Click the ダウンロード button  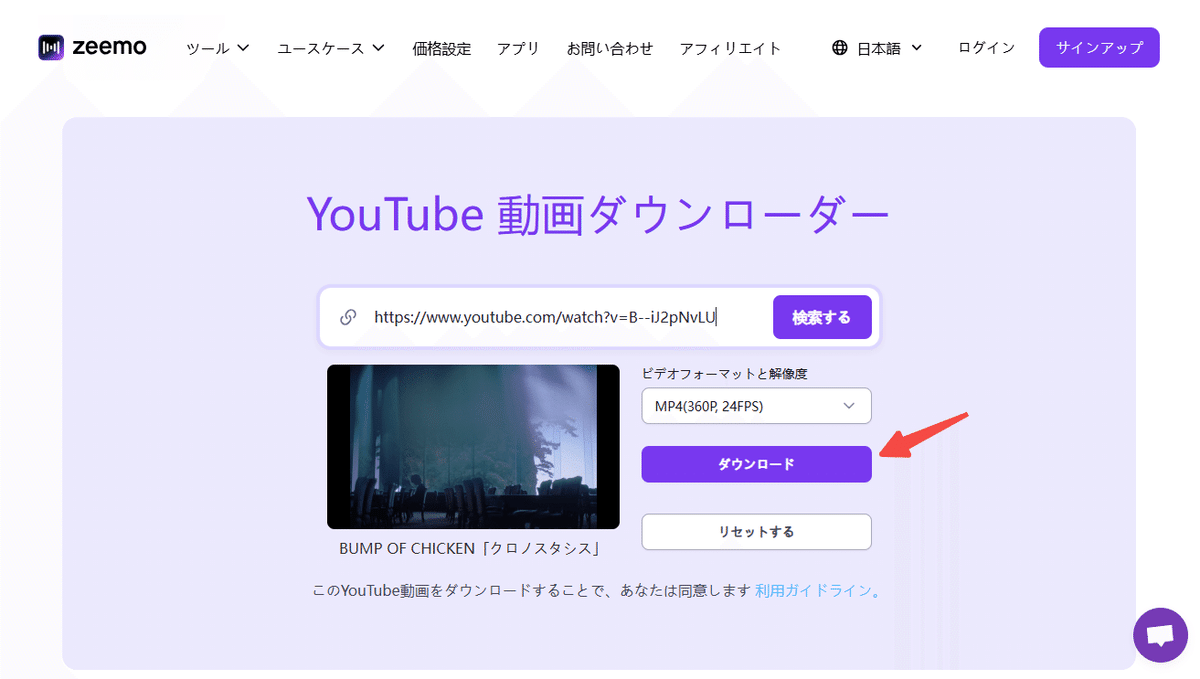point(756,464)
